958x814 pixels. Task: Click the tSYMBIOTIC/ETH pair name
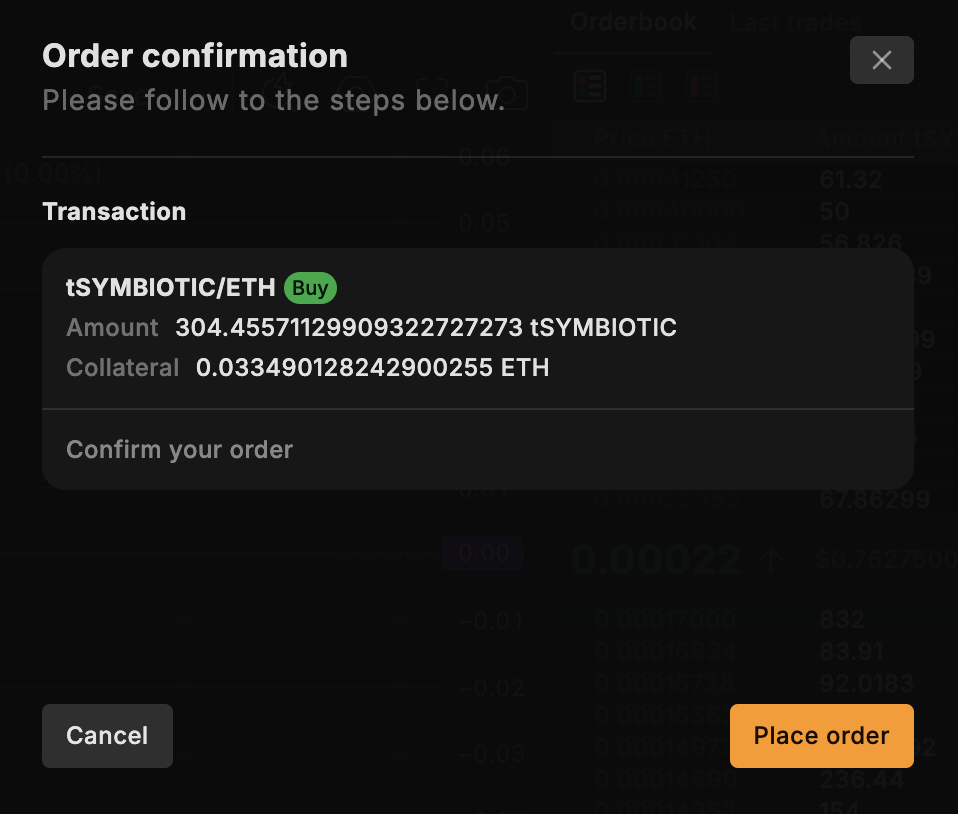coord(170,288)
